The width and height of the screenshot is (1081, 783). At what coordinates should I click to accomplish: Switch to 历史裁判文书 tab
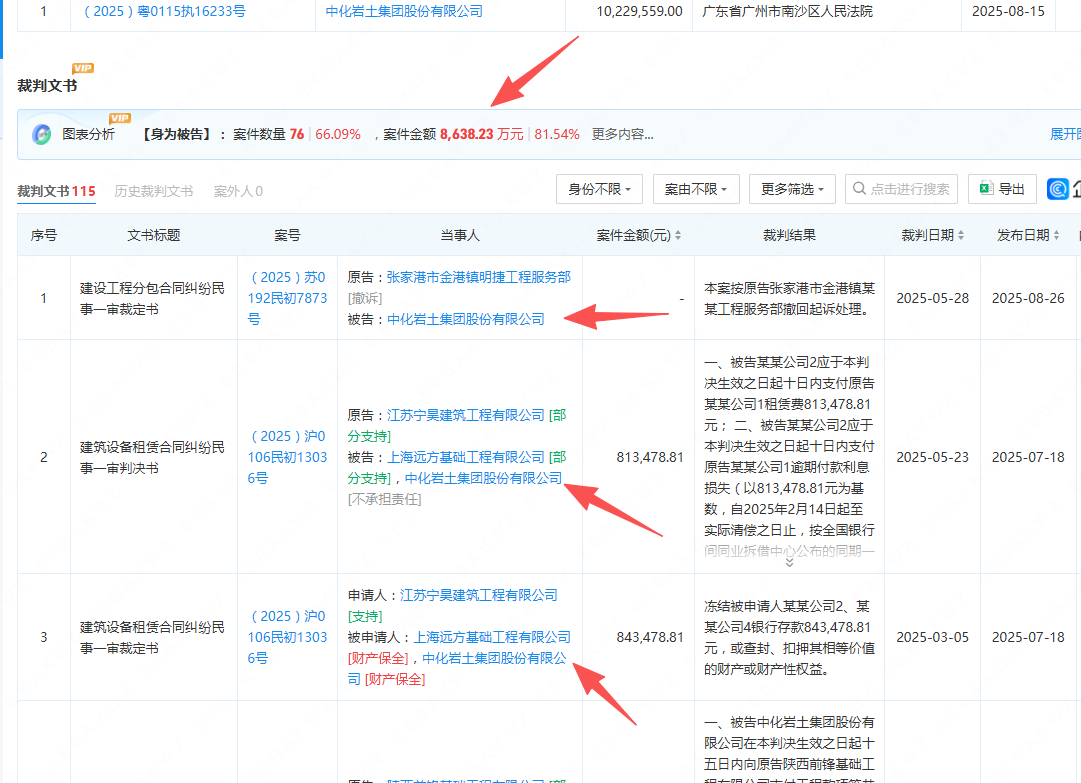tap(154, 191)
